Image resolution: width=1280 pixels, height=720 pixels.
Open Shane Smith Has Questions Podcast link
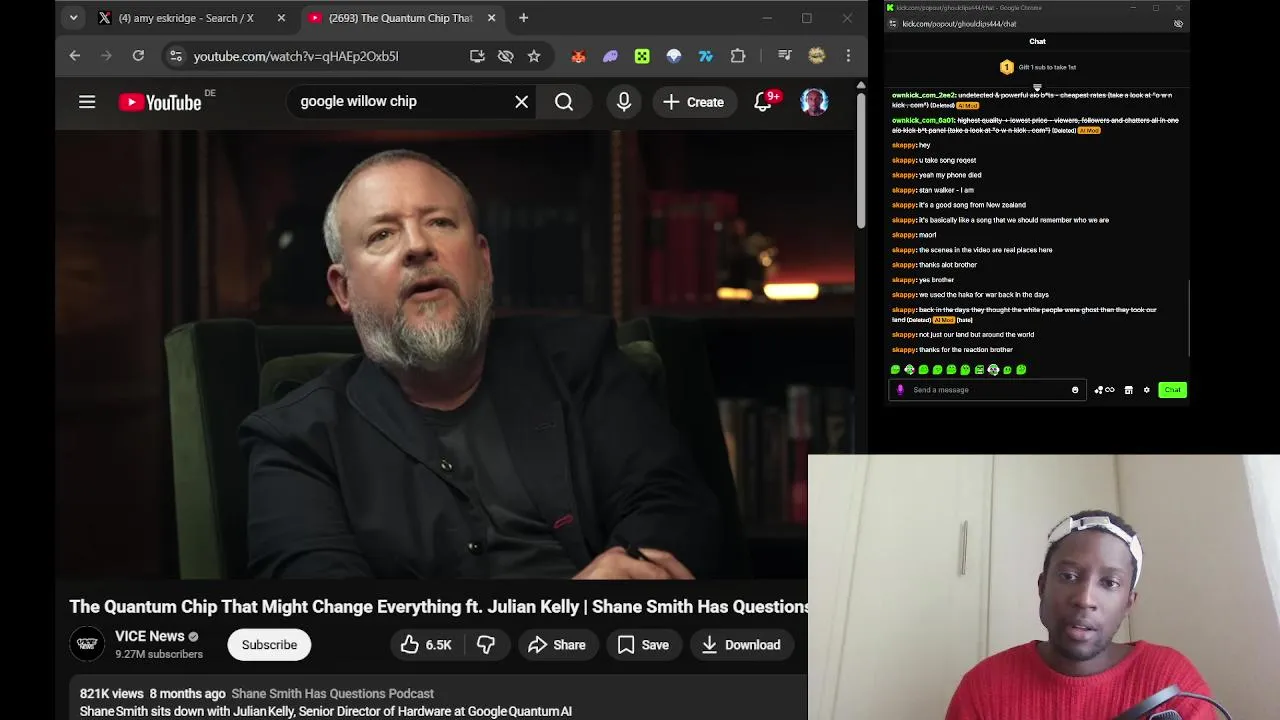(332, 693)
